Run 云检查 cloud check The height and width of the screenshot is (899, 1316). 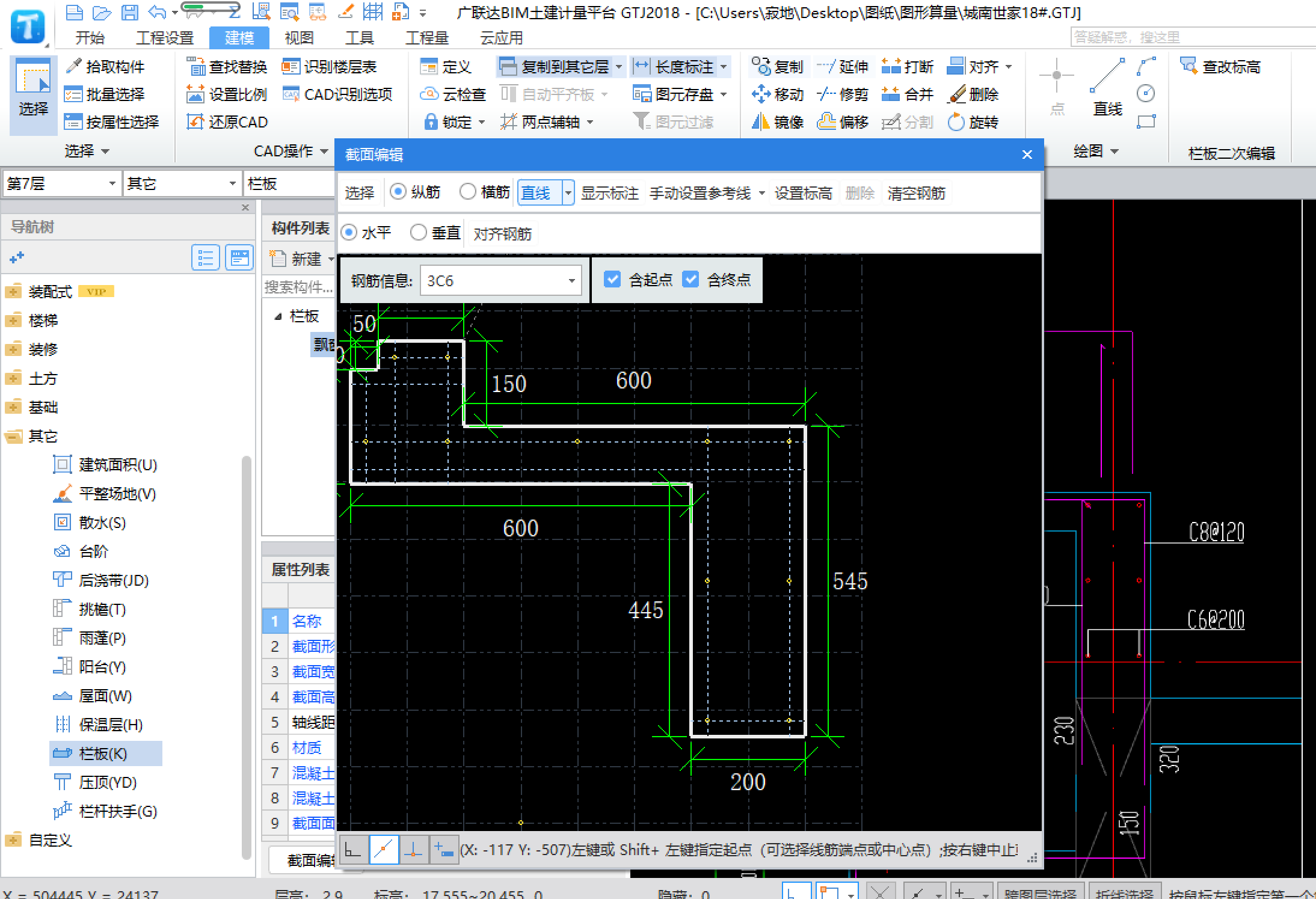[453, 94]
